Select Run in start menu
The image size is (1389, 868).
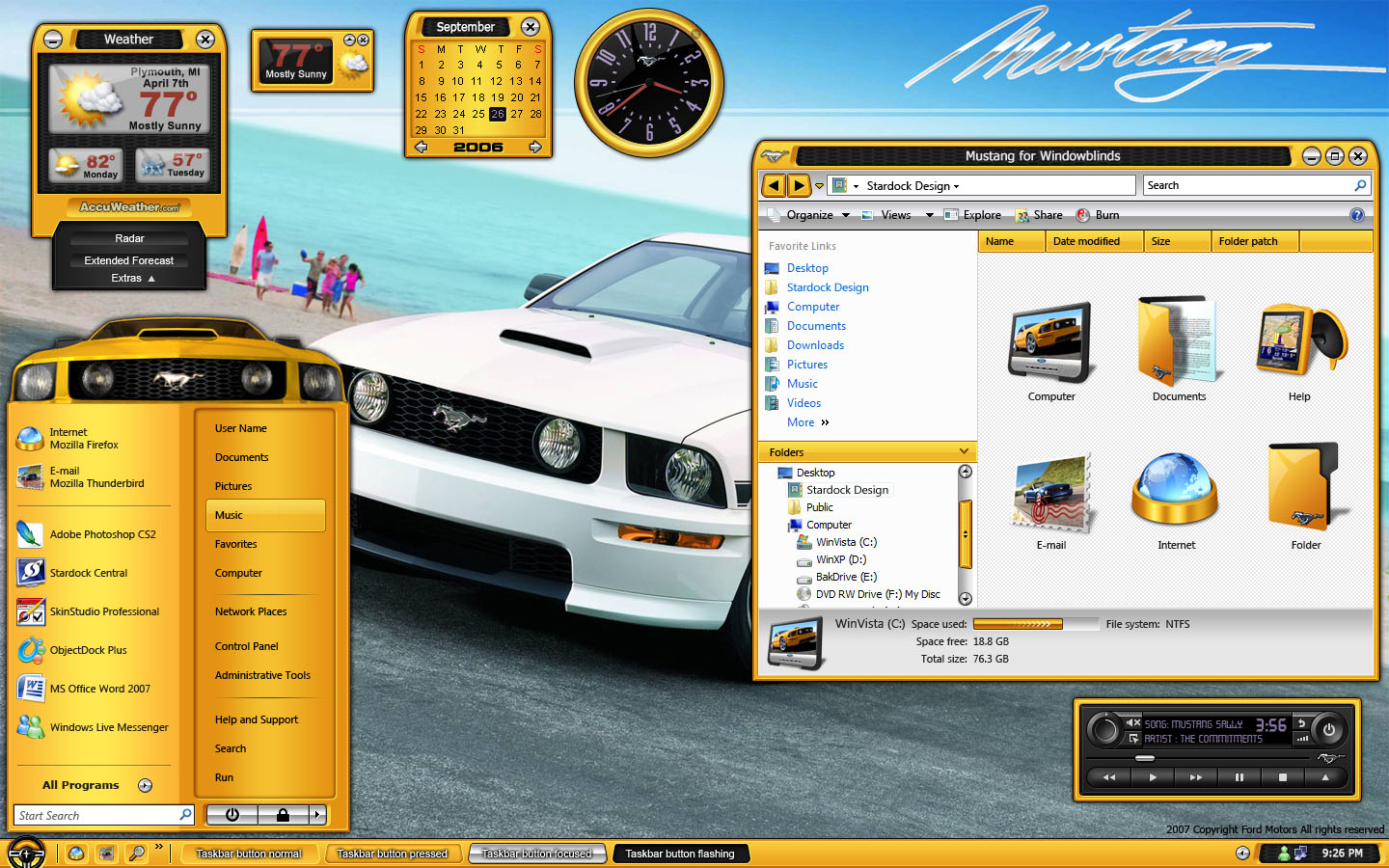224,777
